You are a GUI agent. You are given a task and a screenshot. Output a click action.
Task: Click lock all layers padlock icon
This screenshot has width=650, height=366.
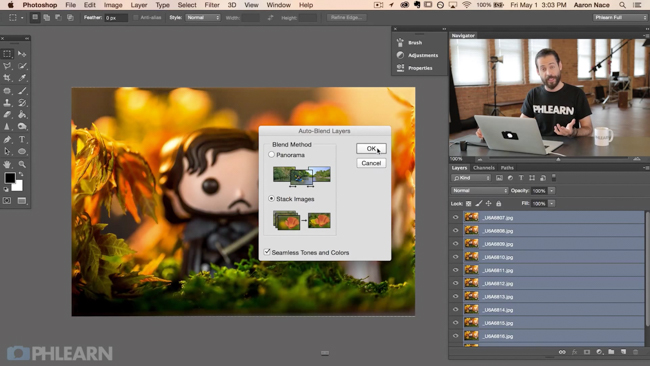coord(499,204)
